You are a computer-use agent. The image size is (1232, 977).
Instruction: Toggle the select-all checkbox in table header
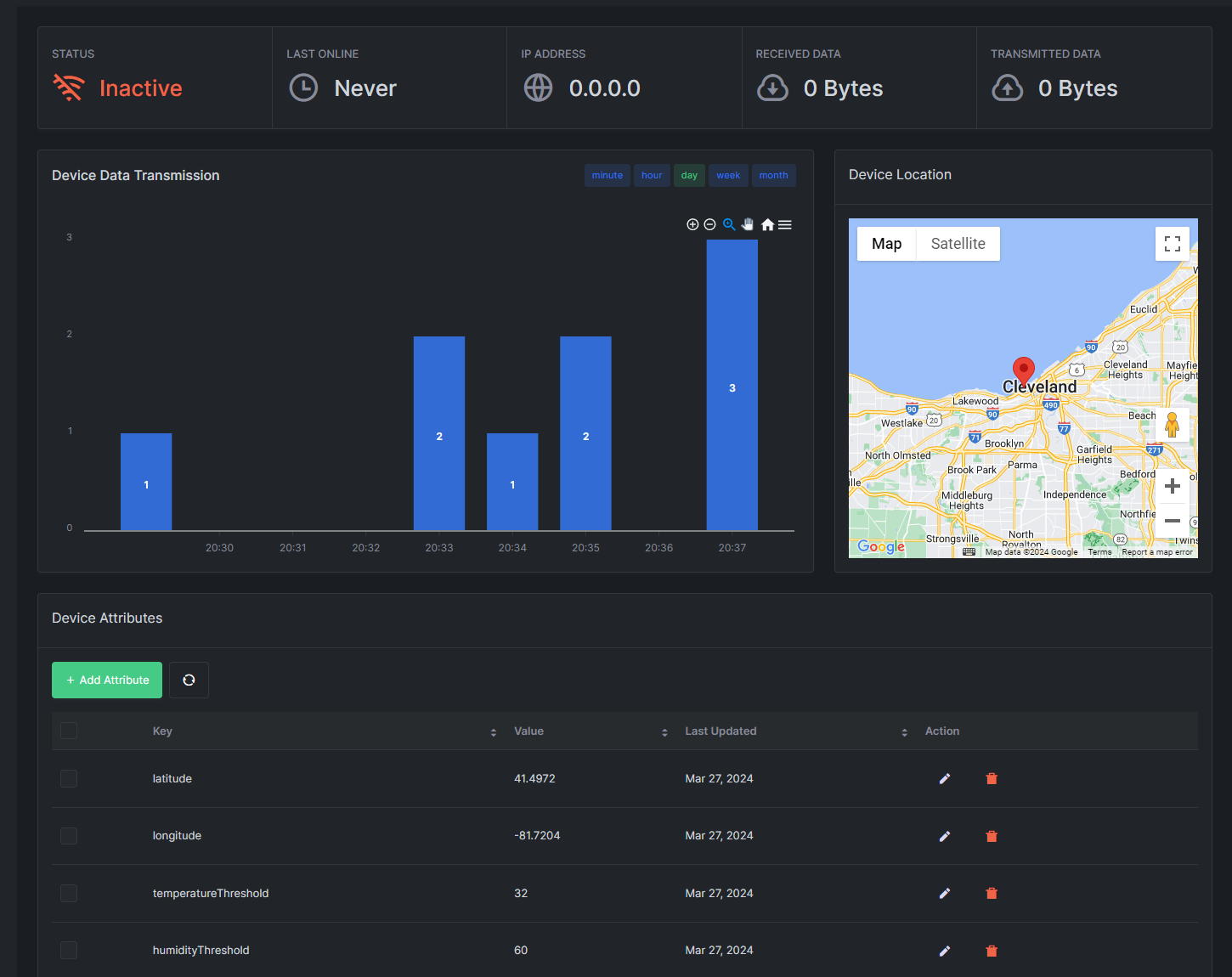69,731
